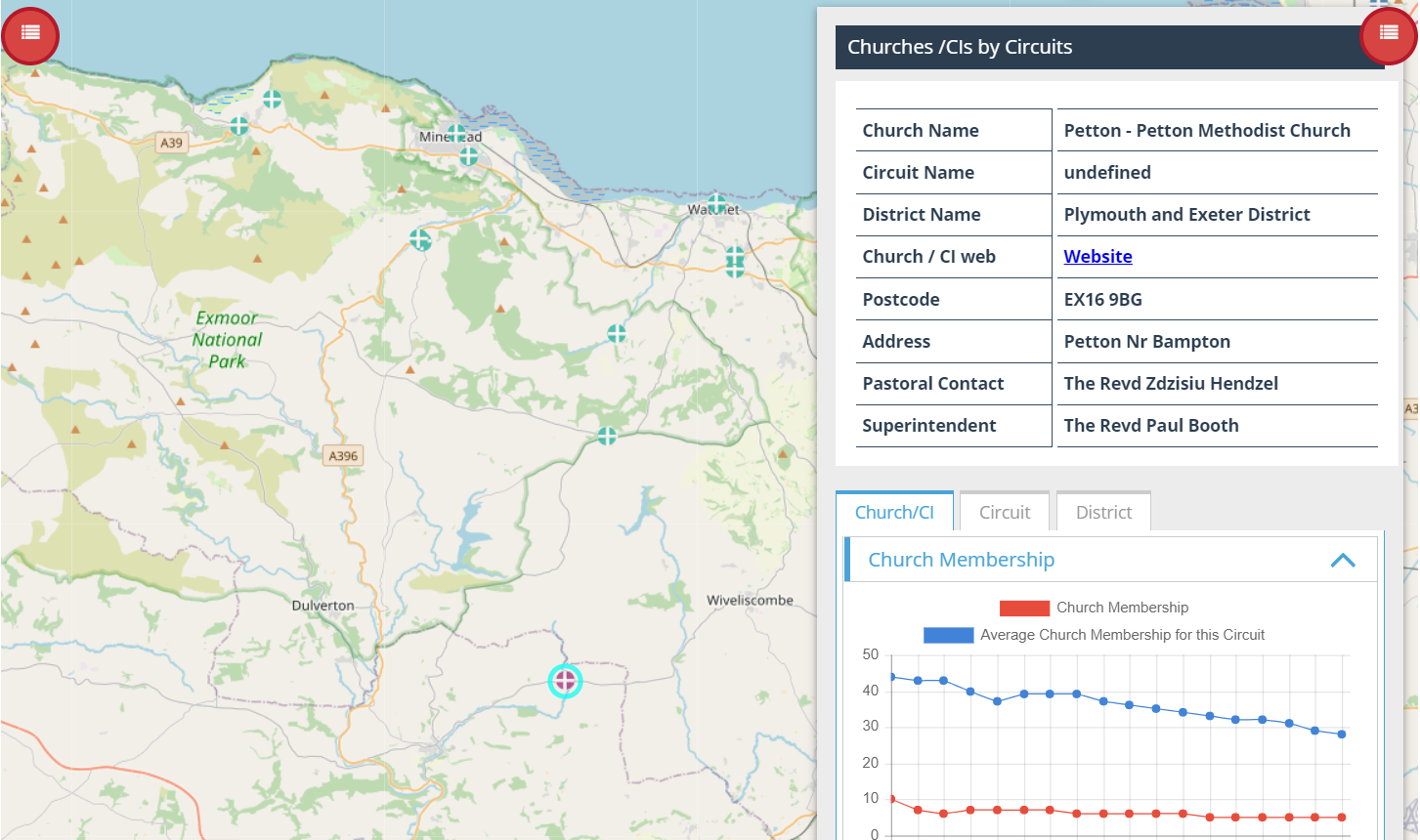The width and height of the screenshot is (1420, 840).
Task: Collapse the Church Membership section chevron
Action: 1343,561
